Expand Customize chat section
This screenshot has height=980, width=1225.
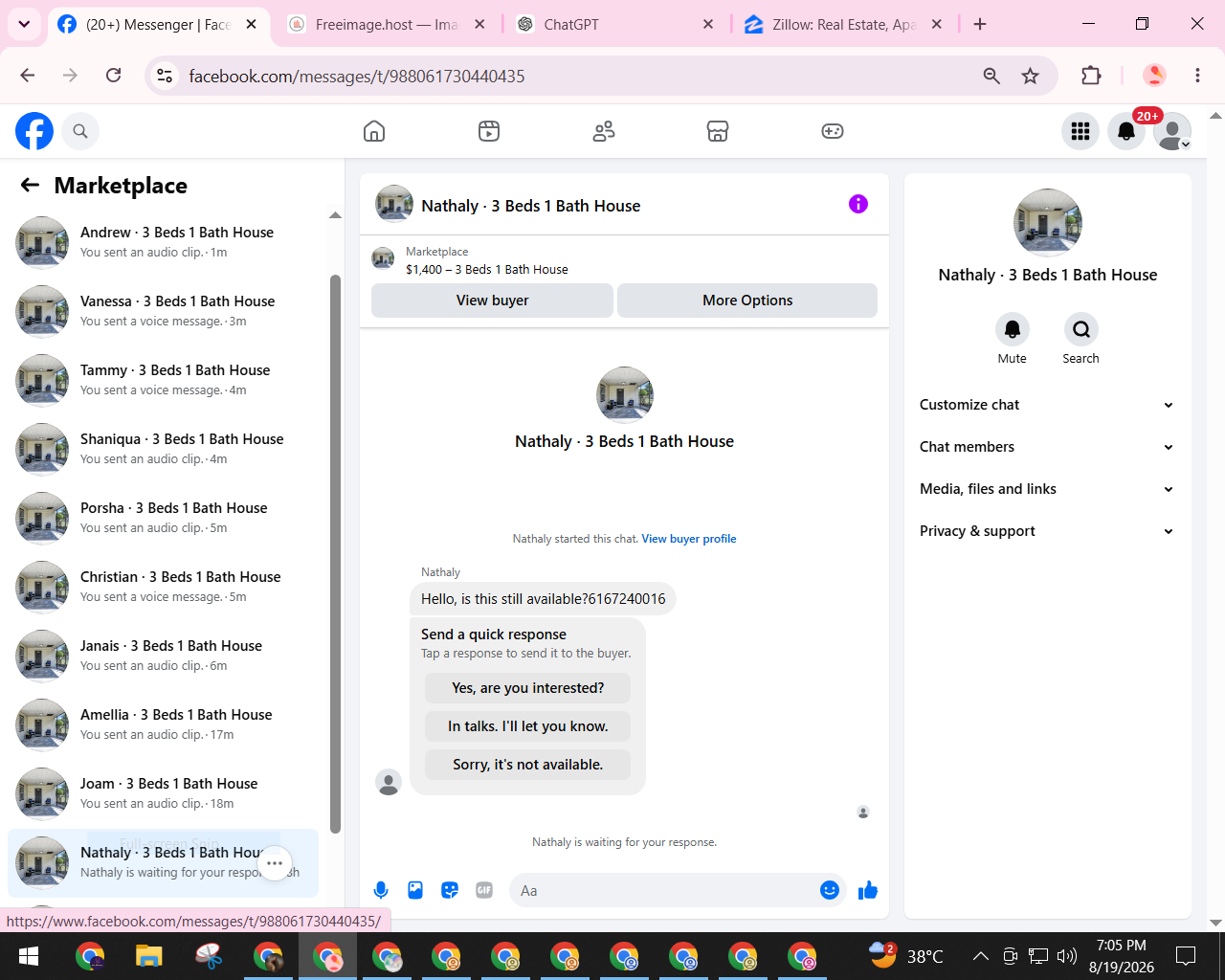tap(1047, 405)
